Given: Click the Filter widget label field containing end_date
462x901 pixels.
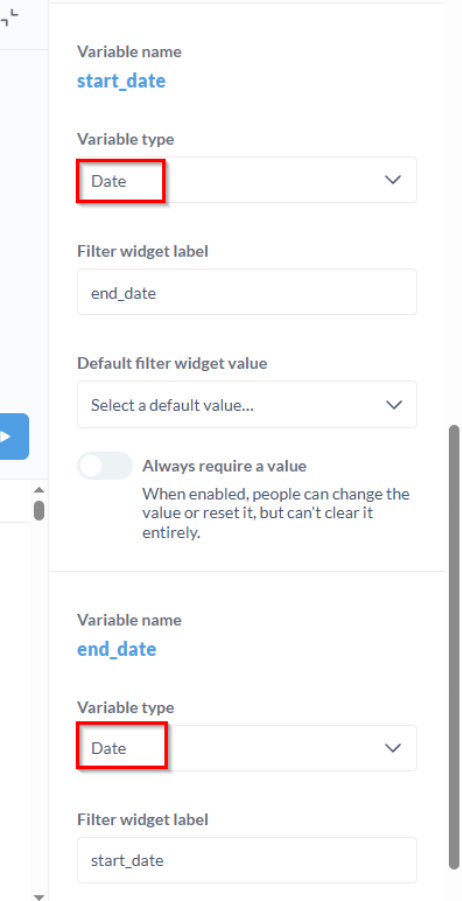Looking at the screenshot, I should pos(247,292).
